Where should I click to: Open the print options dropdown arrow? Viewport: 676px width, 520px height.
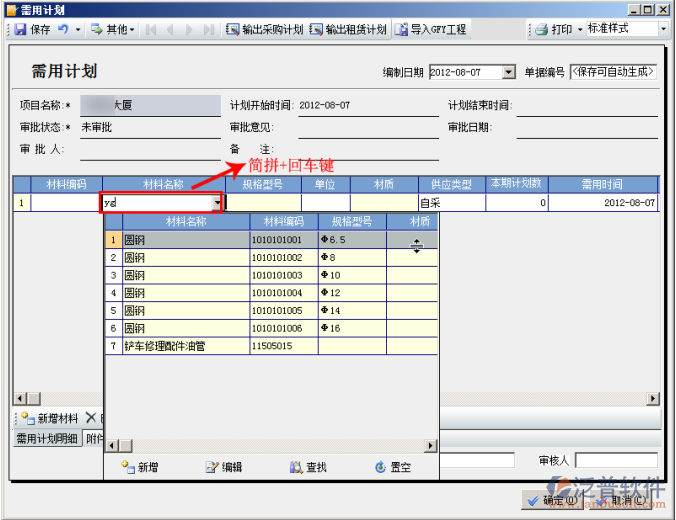pyautogui.click(x=580, y=30)
